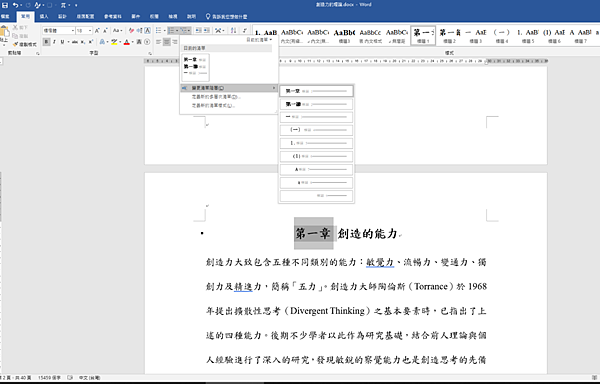Image resolution: width=600 pixels, height=384 pixels.
Task: Click the Show paragraph marks icon
Action: 245,31
